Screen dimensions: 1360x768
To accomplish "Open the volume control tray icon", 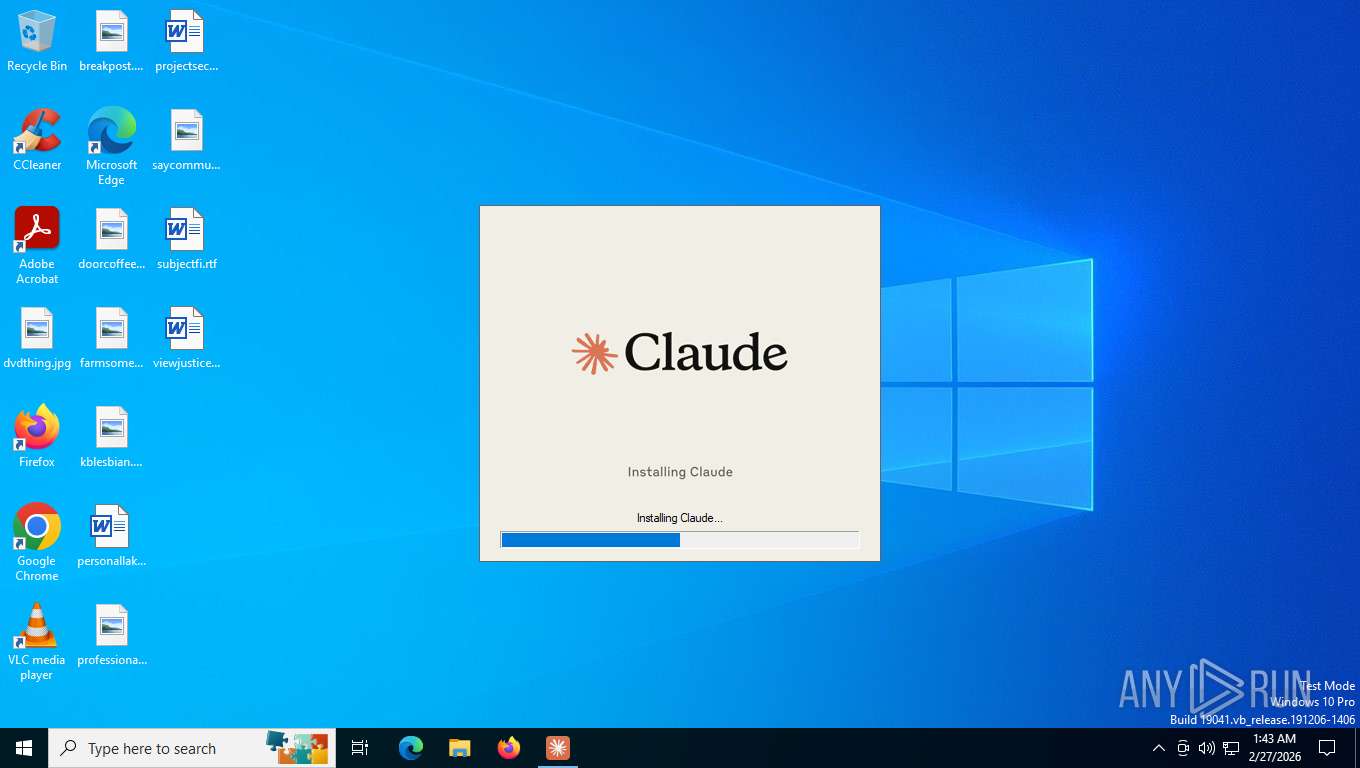I will pyautogui.click(x=1207, y=748).
